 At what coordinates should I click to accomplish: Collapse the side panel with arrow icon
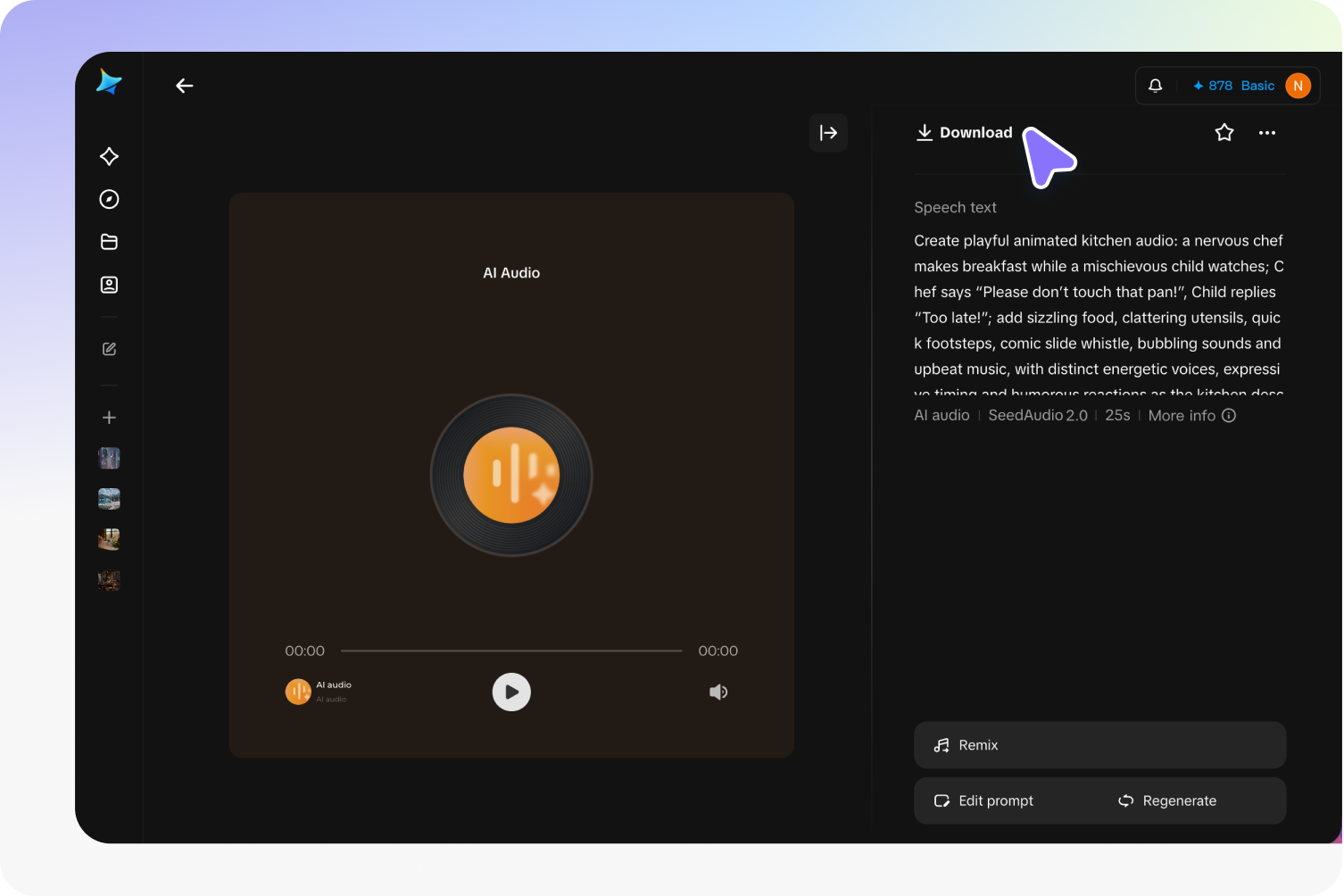point(828,133)
